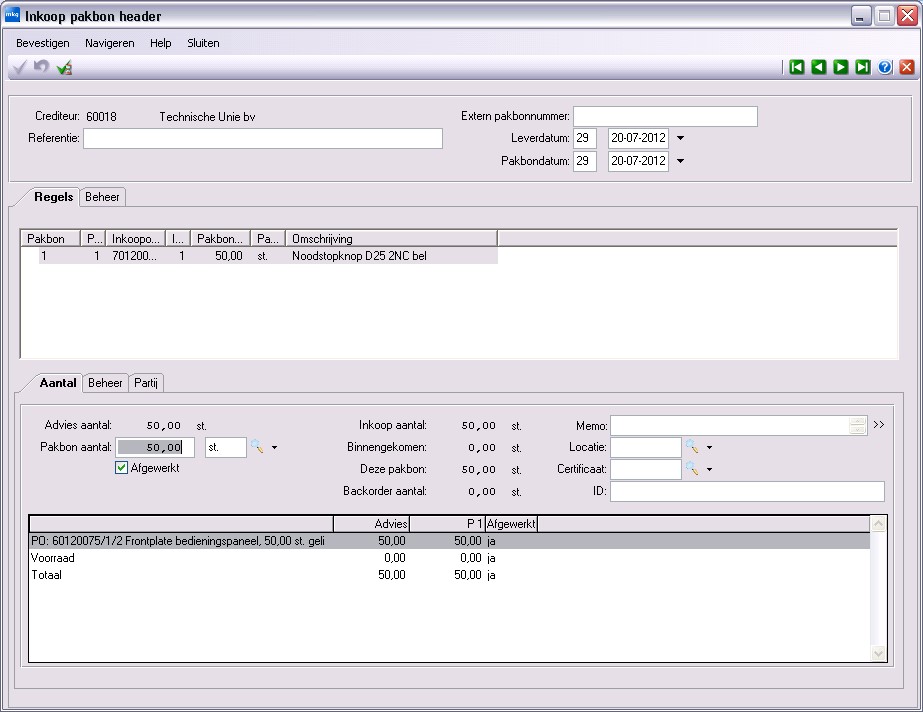This screenshot has width=923, height=712.
Task: Click the Afgewerkt column header in lower grid
Action: coord(511,524)
